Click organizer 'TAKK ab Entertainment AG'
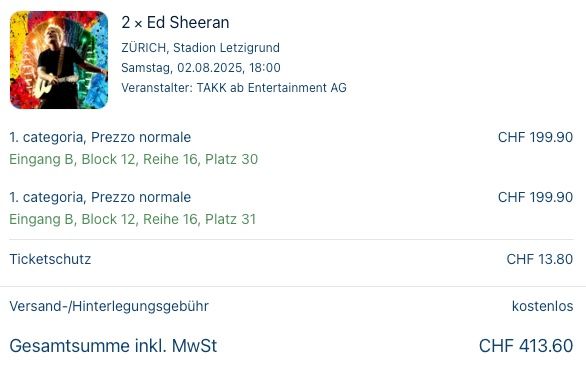 [x=272, y=88]
